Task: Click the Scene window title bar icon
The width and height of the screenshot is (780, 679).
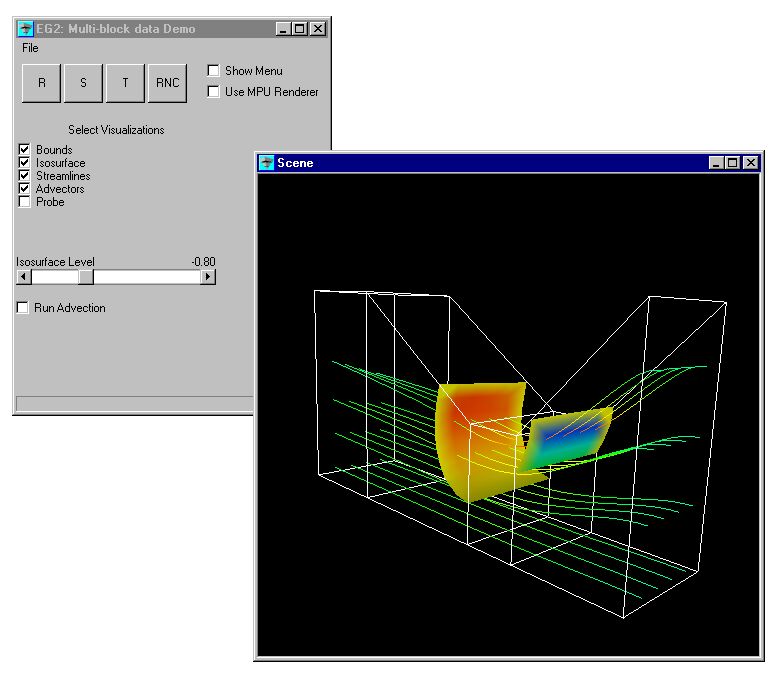Action: pyautogui.click(x=267, y=163)
